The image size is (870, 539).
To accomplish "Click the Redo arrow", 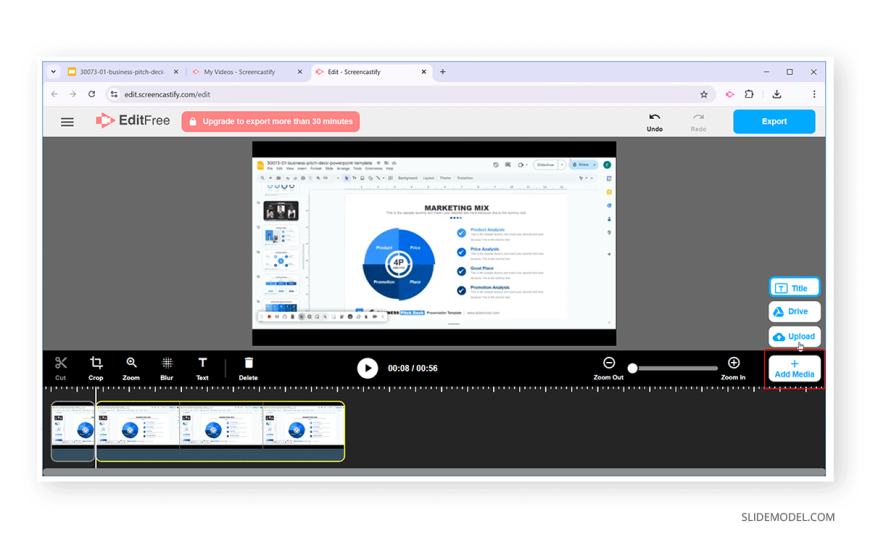I will tap(698, 122).
